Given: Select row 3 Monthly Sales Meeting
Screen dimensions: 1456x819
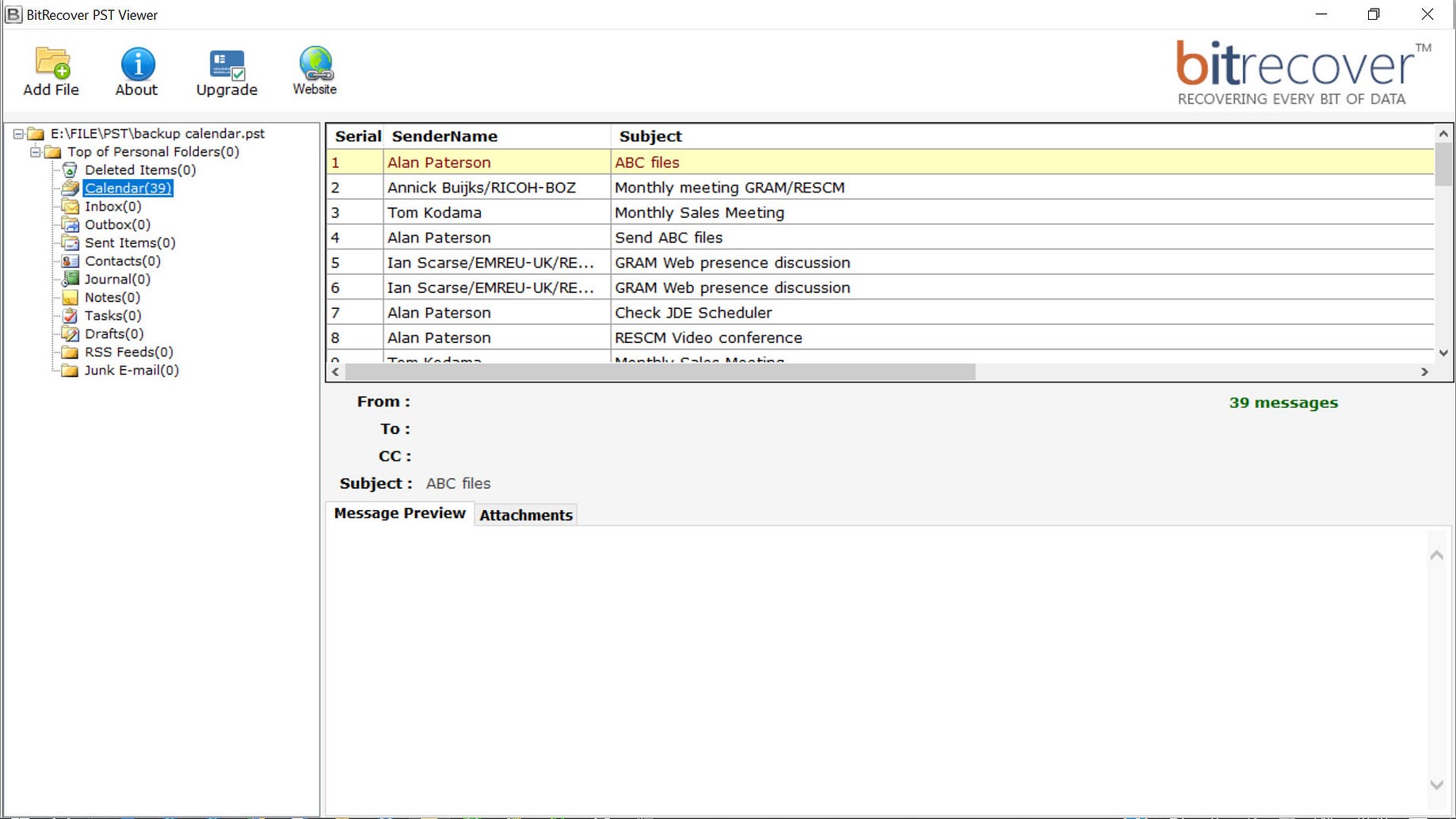Looking at the screenshot, I should coord(880,212).
